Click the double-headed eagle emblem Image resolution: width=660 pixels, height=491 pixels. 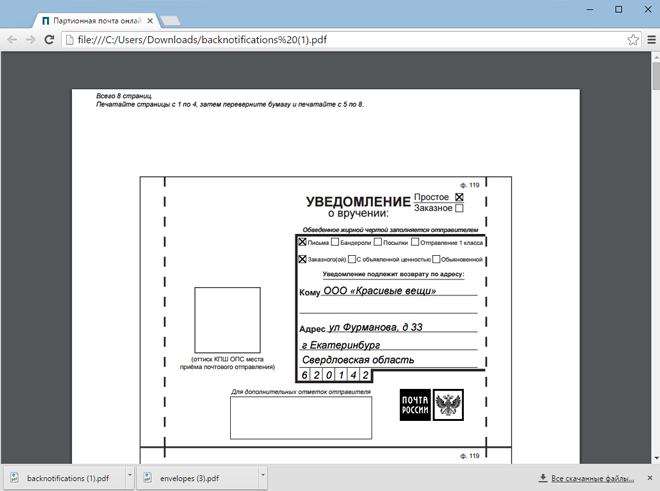448,405
